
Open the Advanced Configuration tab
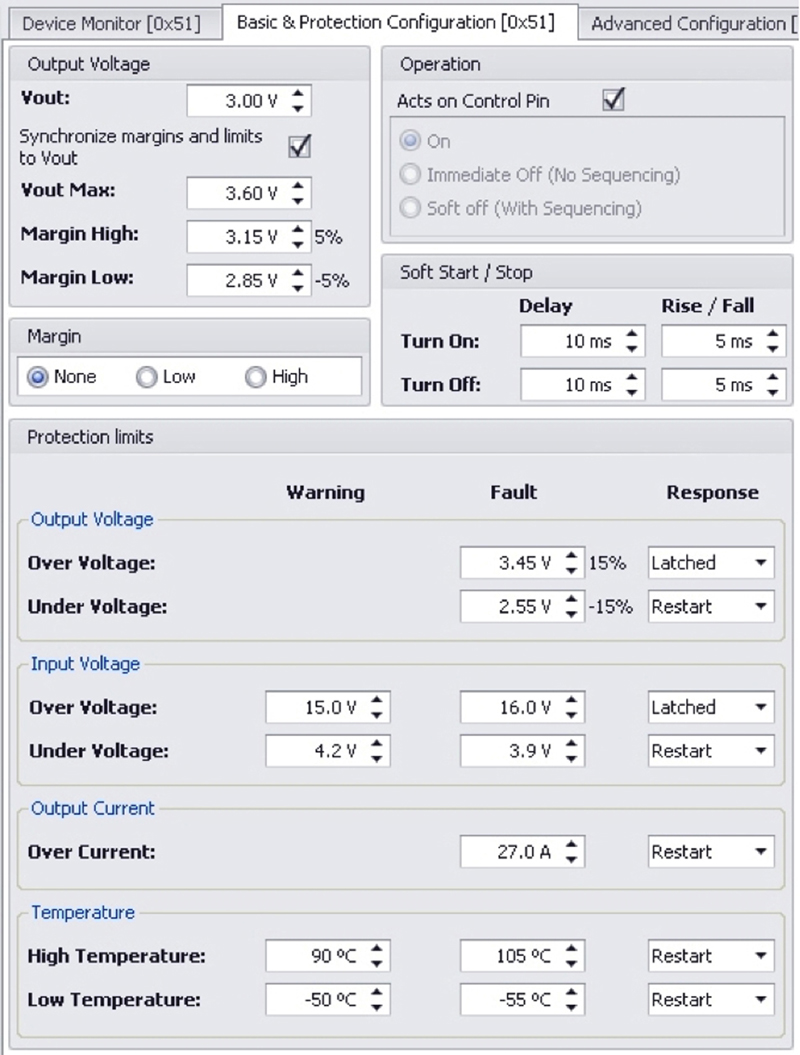(690, 23)
